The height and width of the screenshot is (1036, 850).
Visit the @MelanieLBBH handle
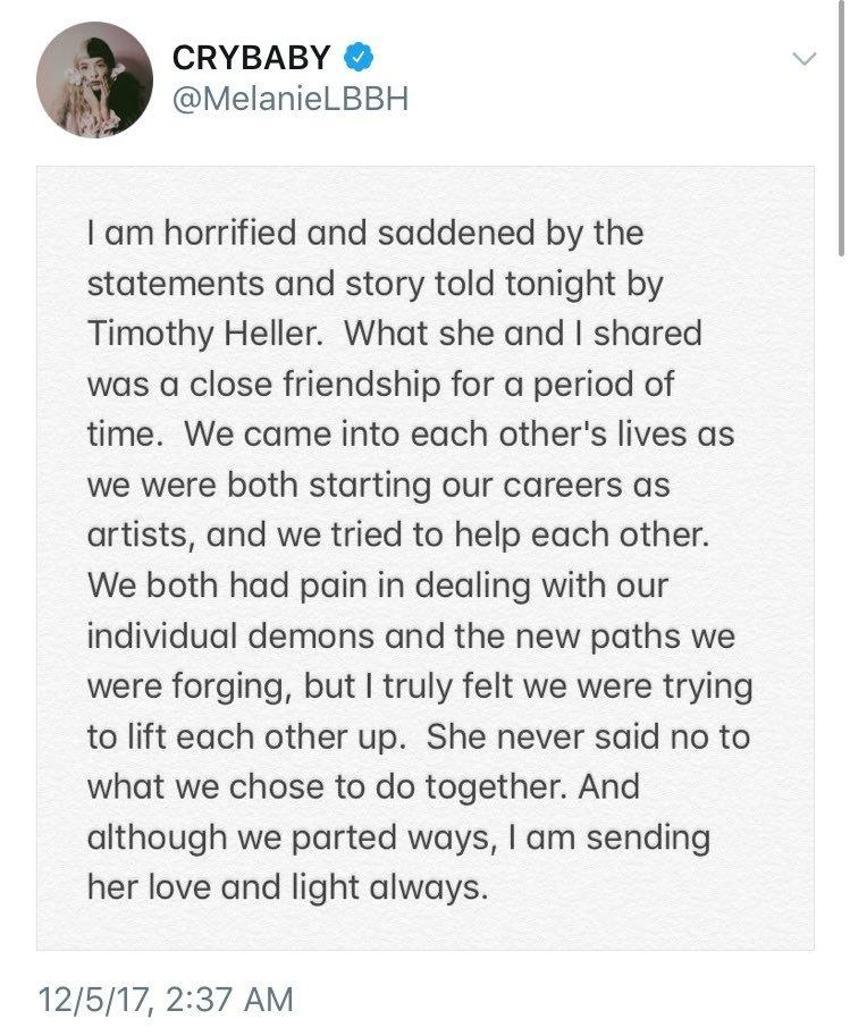[290, 99]
